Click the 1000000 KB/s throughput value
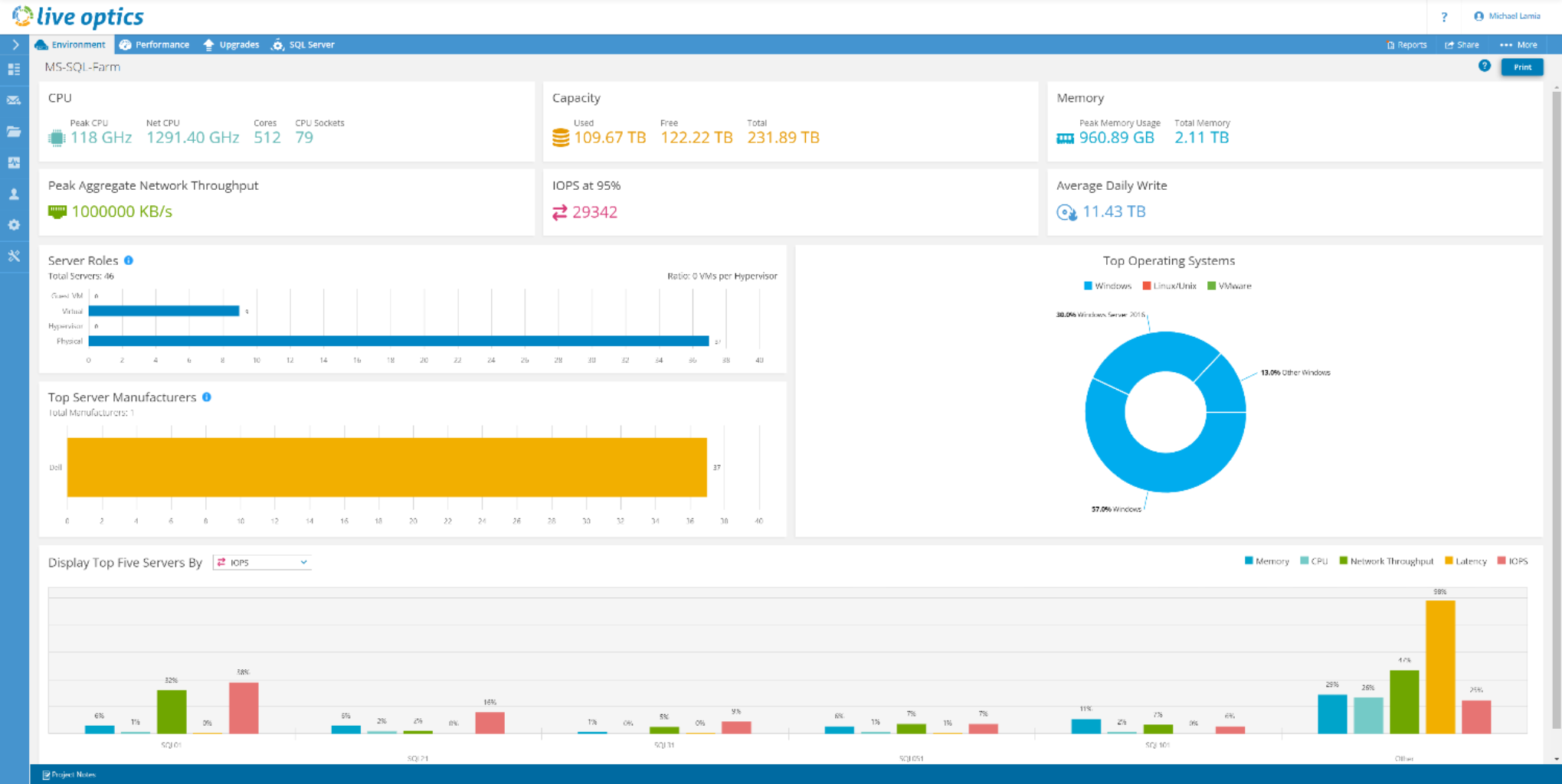Viewport: 1562px width, 784px height. point(122,211)
